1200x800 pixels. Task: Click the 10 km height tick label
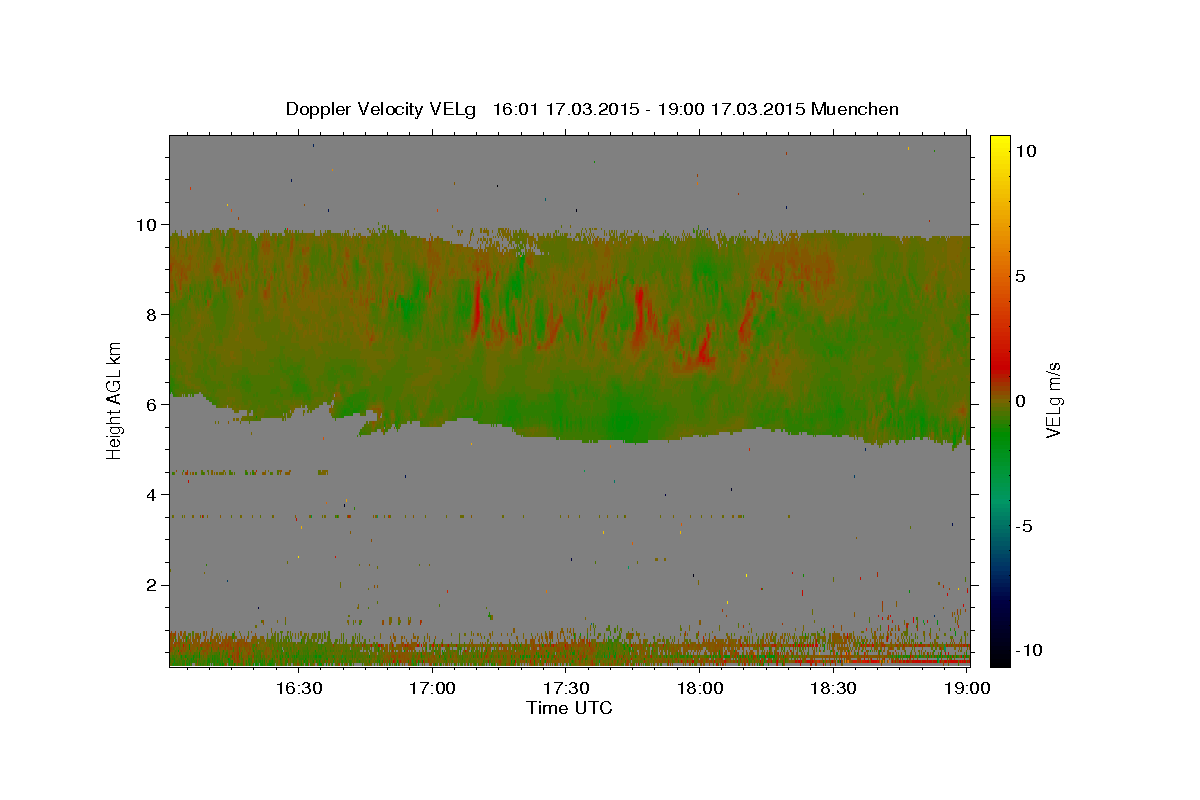(x=149, y=224)
